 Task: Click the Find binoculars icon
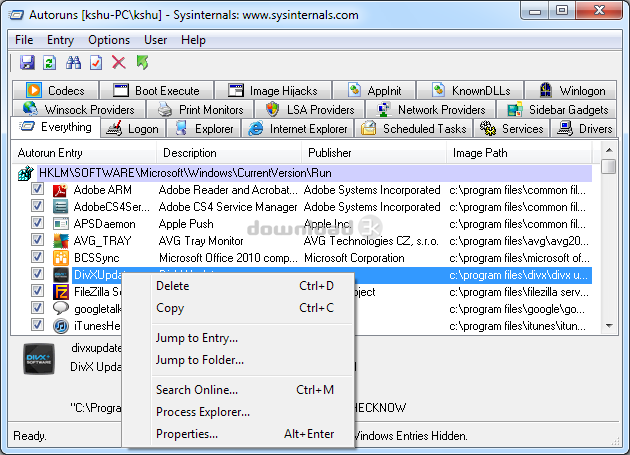[x=73, y=63]
